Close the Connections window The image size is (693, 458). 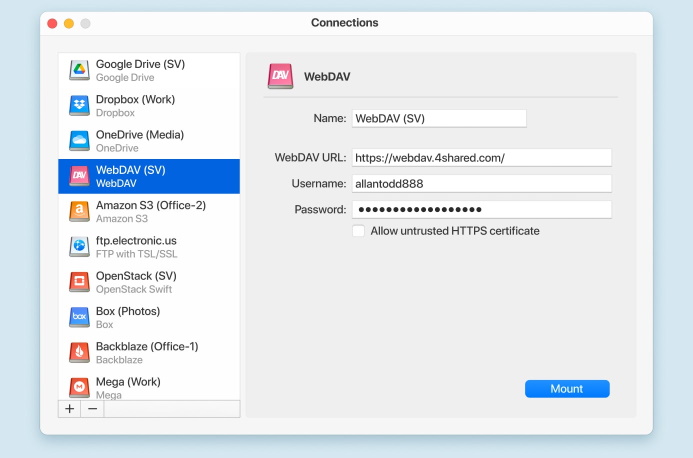coord(52,23)
